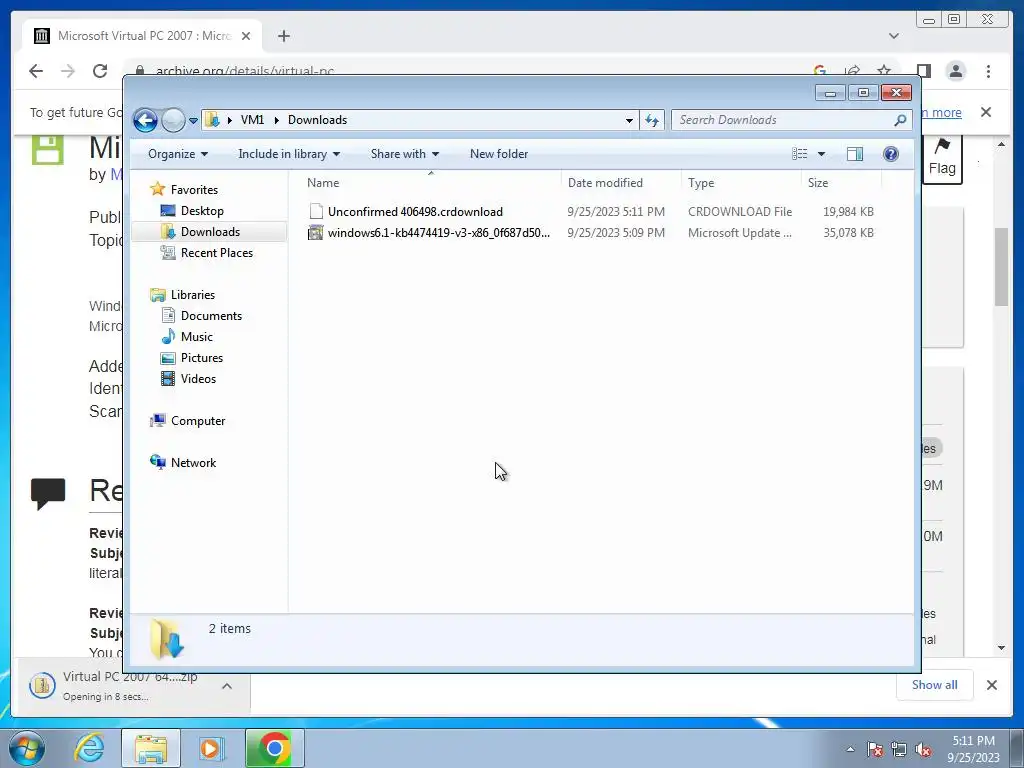Image resolution: width=1024 pixels, height=768 pixels.
Task: Show hidden system tray icons
Action: point(850,750)
